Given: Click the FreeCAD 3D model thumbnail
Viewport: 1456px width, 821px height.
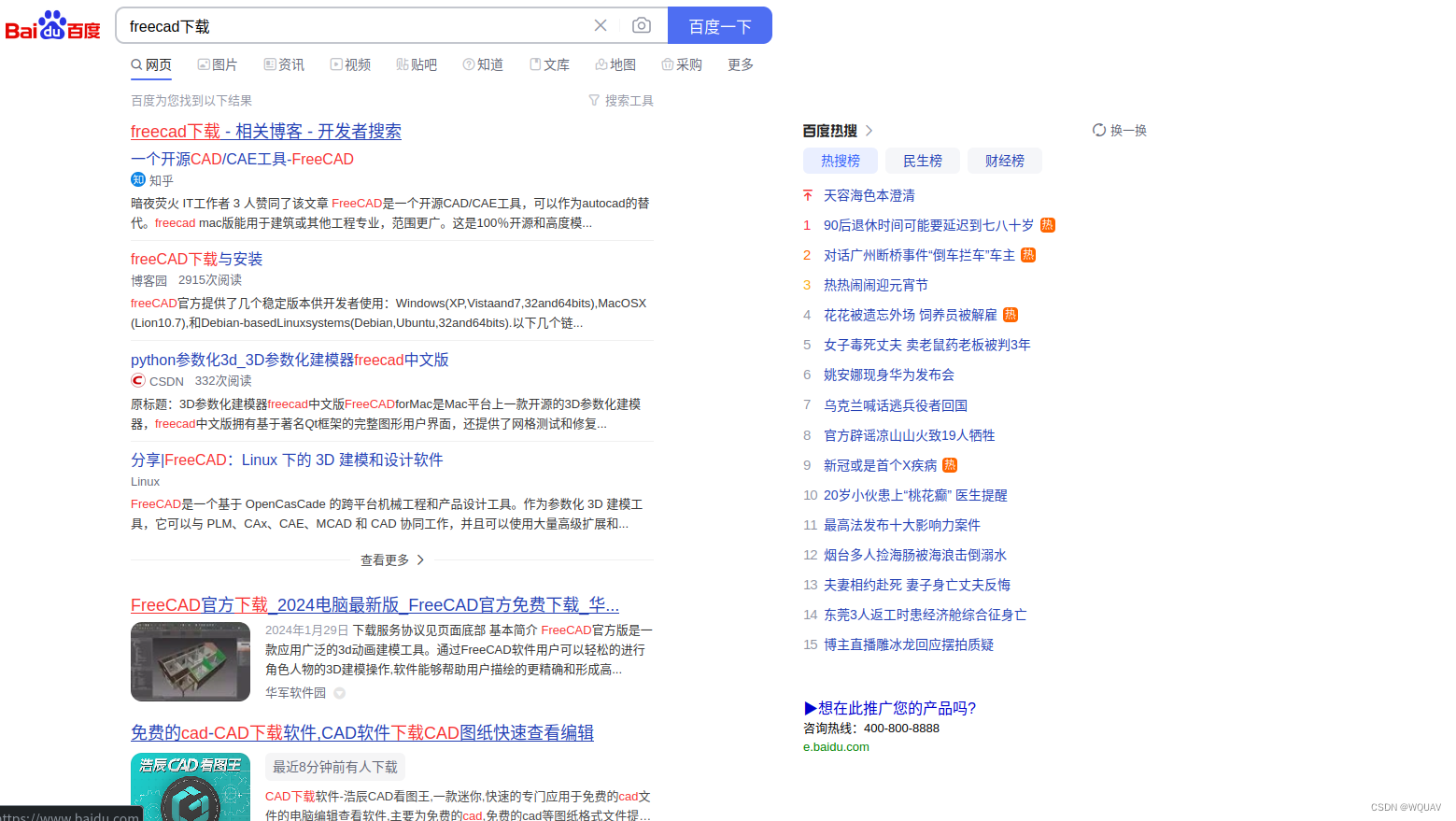Looking at the screenshot, I should [x=191, y=661].
